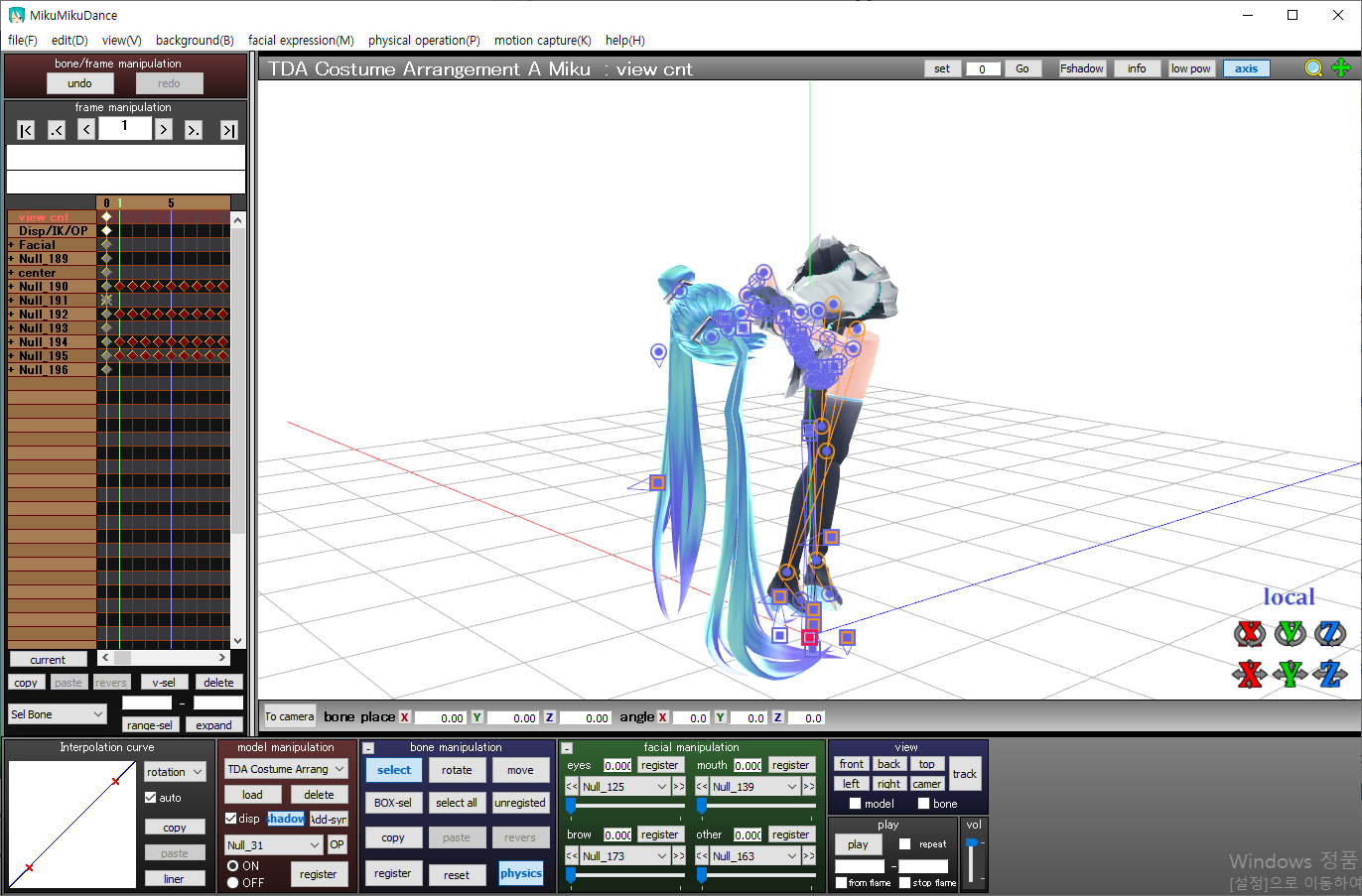Open the file(F) menu

pyautogui.click(x=22, y=41)
